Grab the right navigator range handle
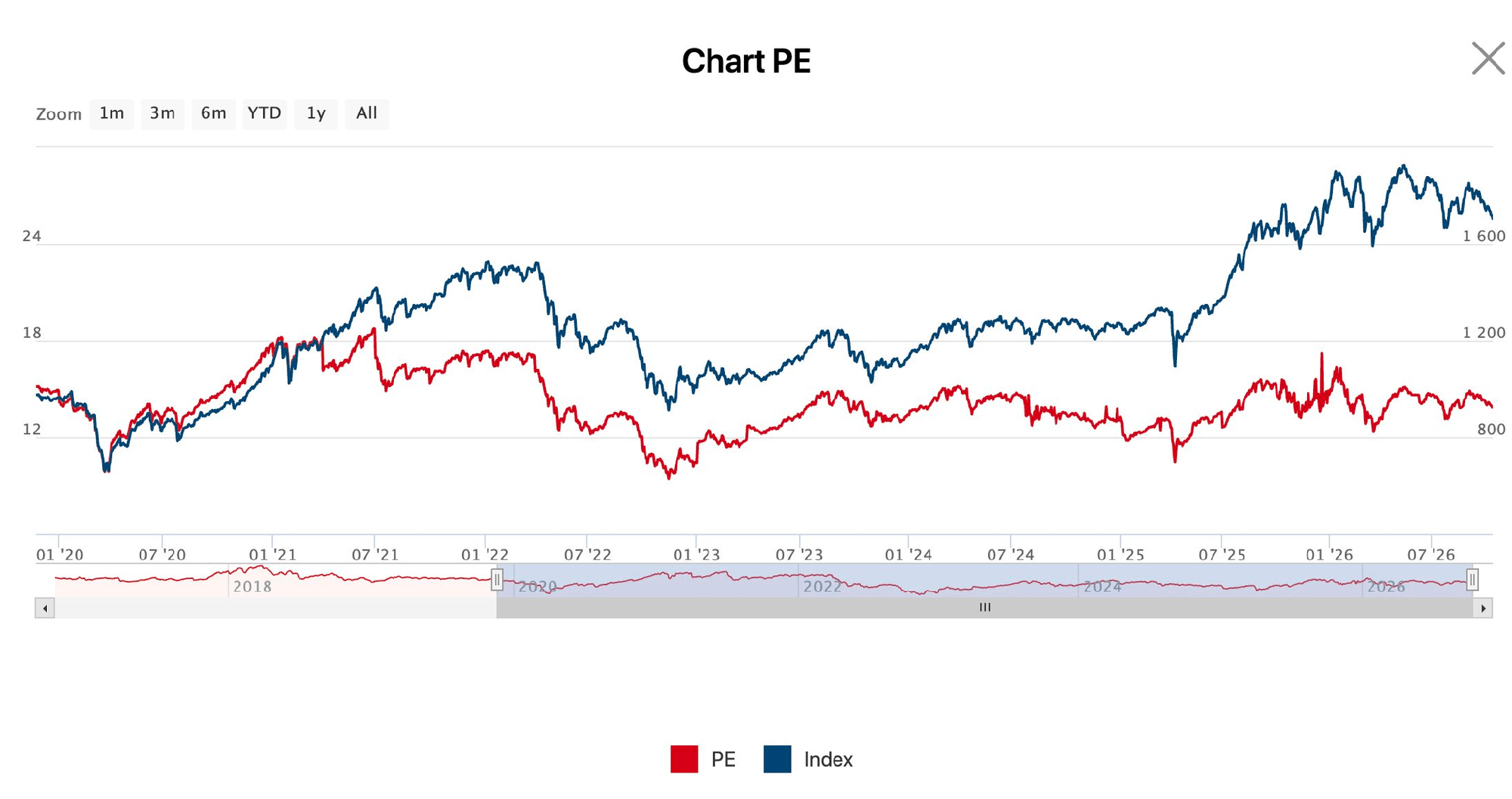The height and width of the screenshot is (799, 1512). (1472, 580)
